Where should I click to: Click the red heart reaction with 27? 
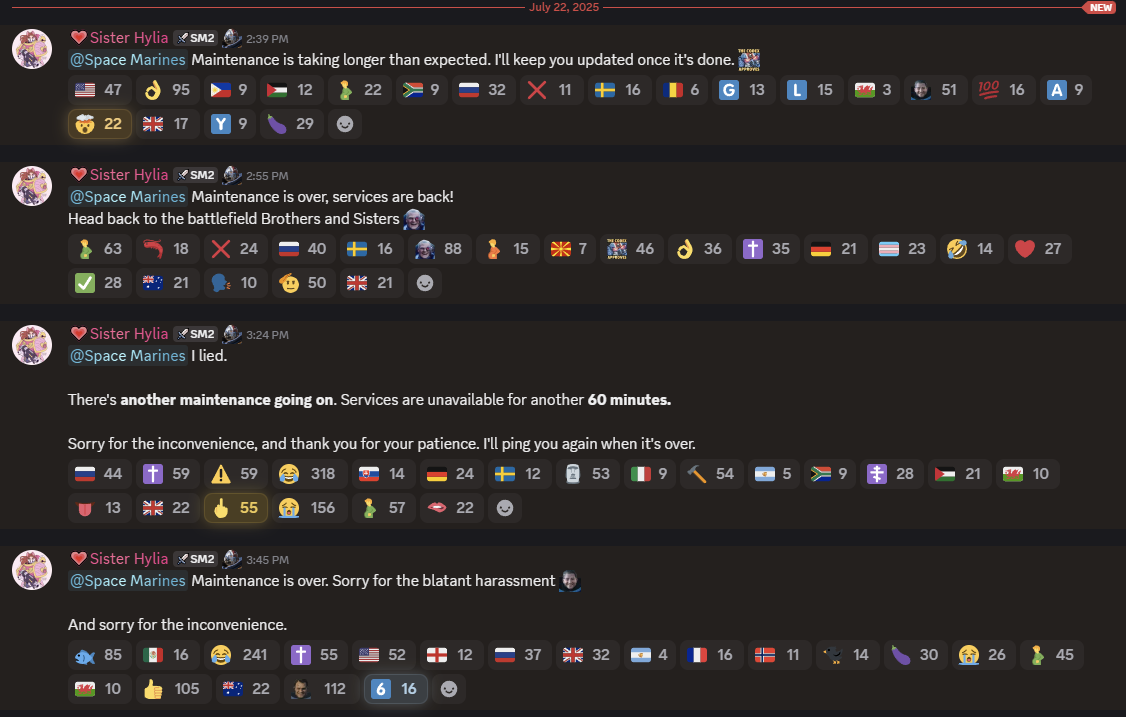tap(1039, 249)
